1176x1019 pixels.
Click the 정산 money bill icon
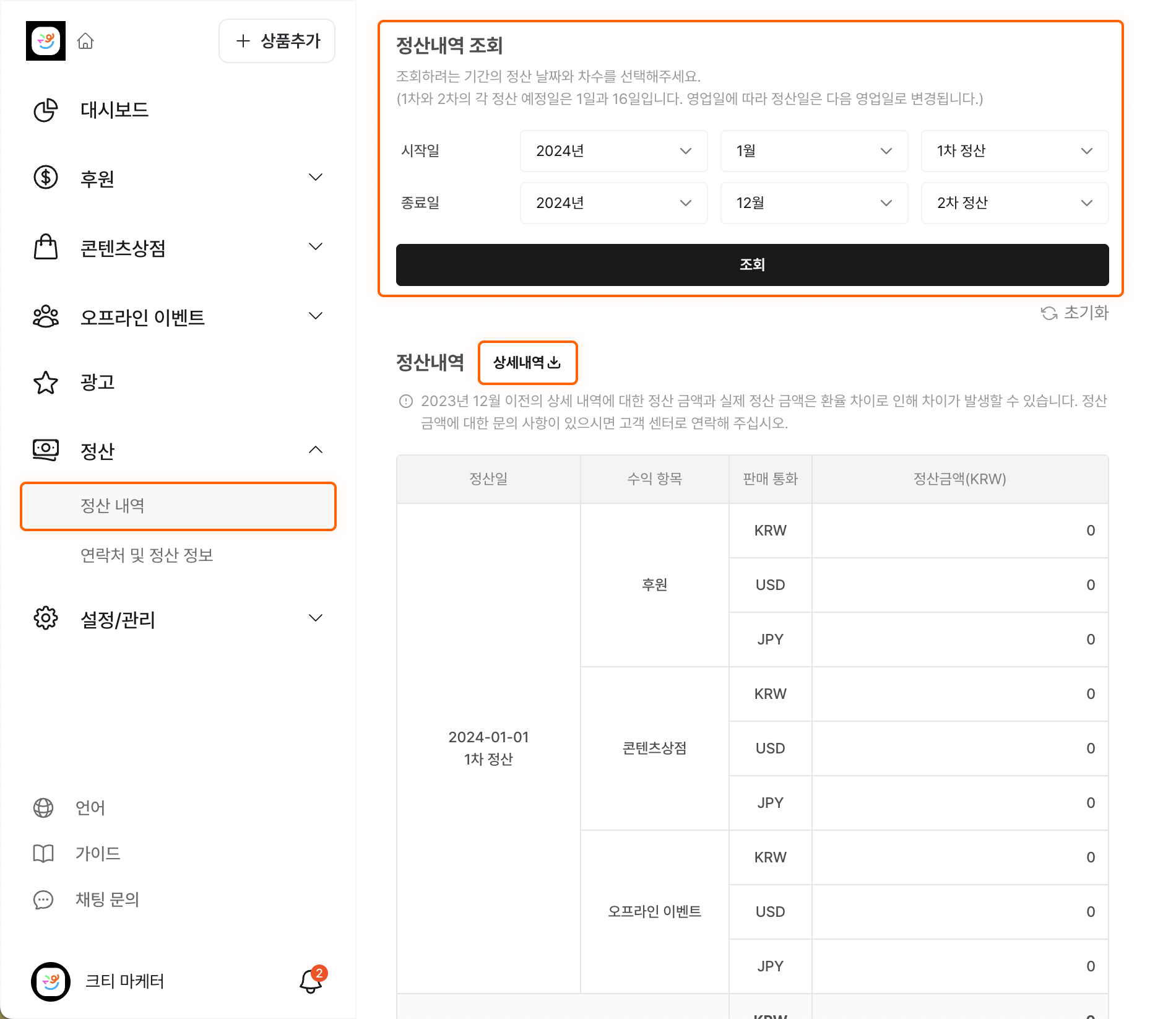tap(46, 450)
